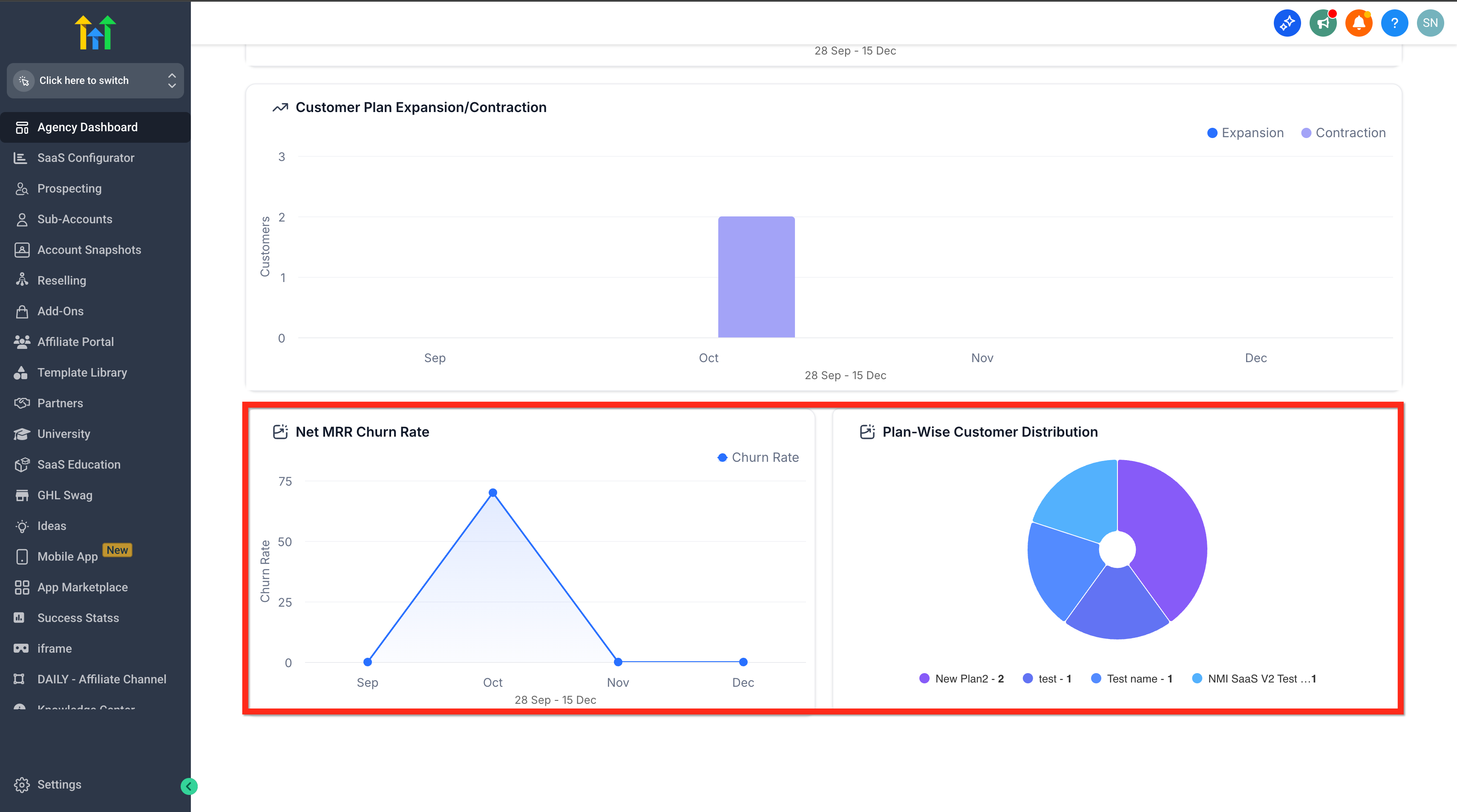Toggle the Contraction legend series
Viewport: 1457px width, 812px height.
1343,133
